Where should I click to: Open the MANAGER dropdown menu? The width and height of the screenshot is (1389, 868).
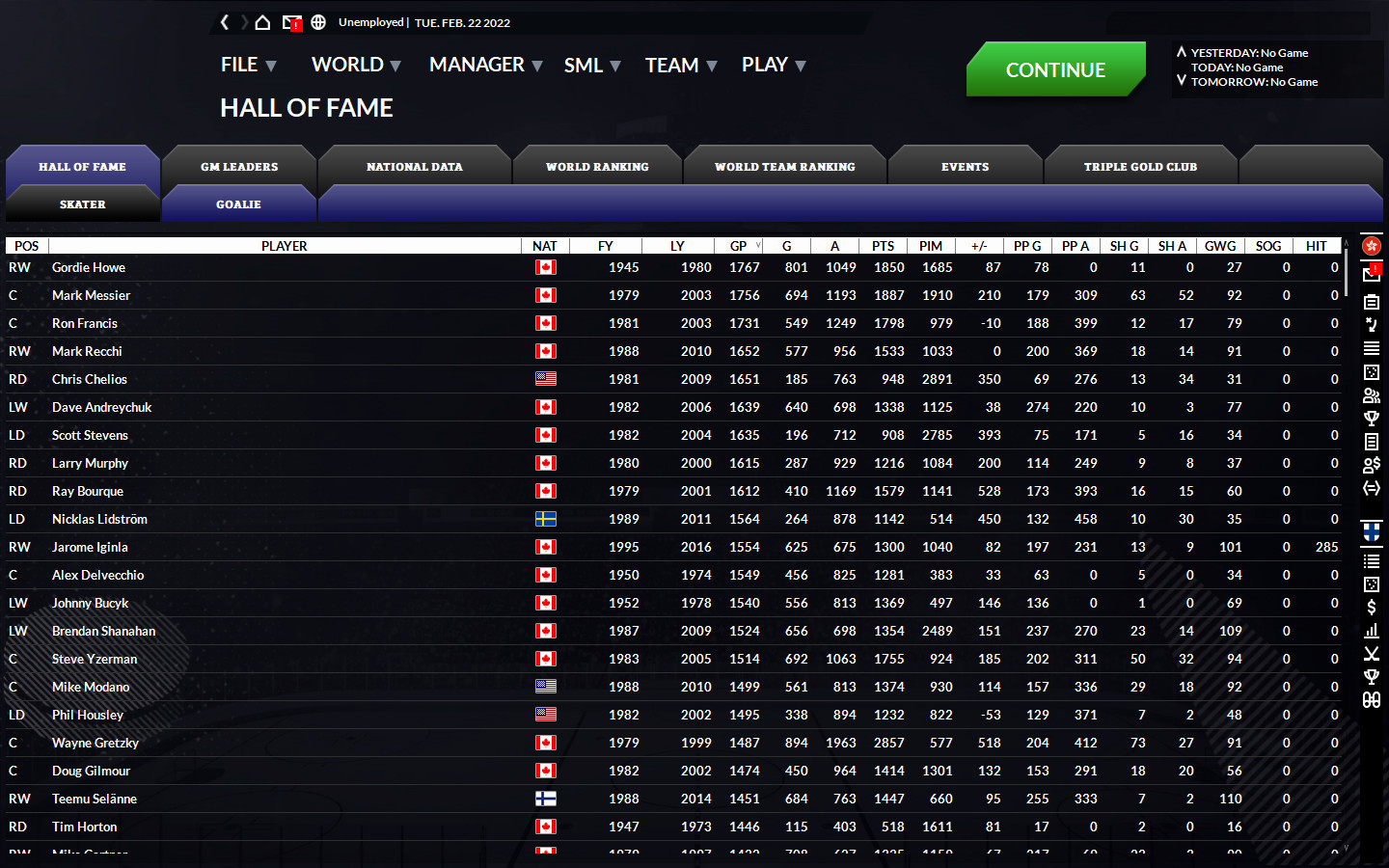click(x=485, y=65)
